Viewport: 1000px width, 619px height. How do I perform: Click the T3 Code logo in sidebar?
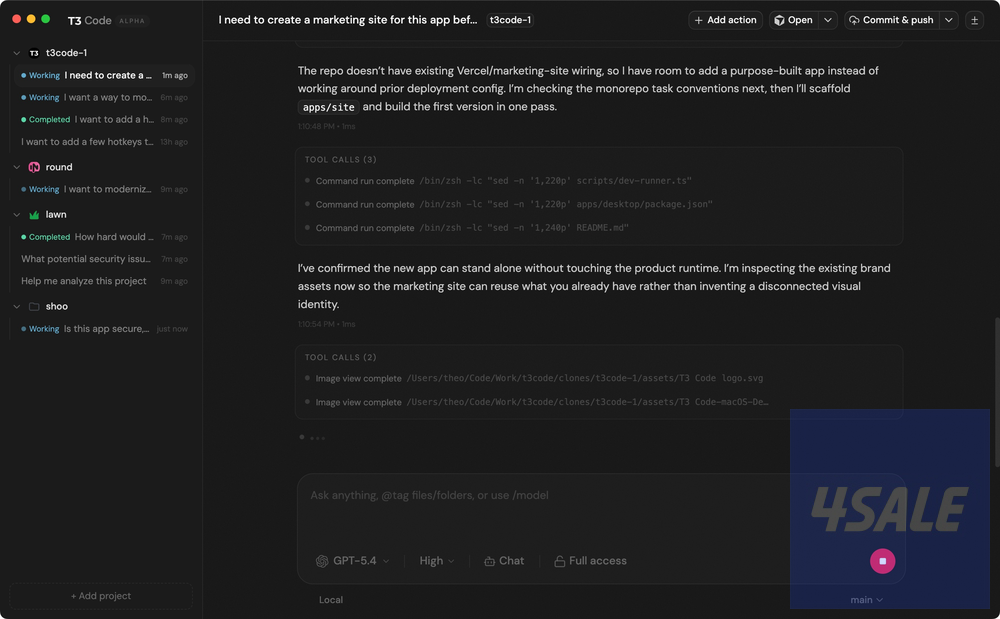[x=89, y=20]
